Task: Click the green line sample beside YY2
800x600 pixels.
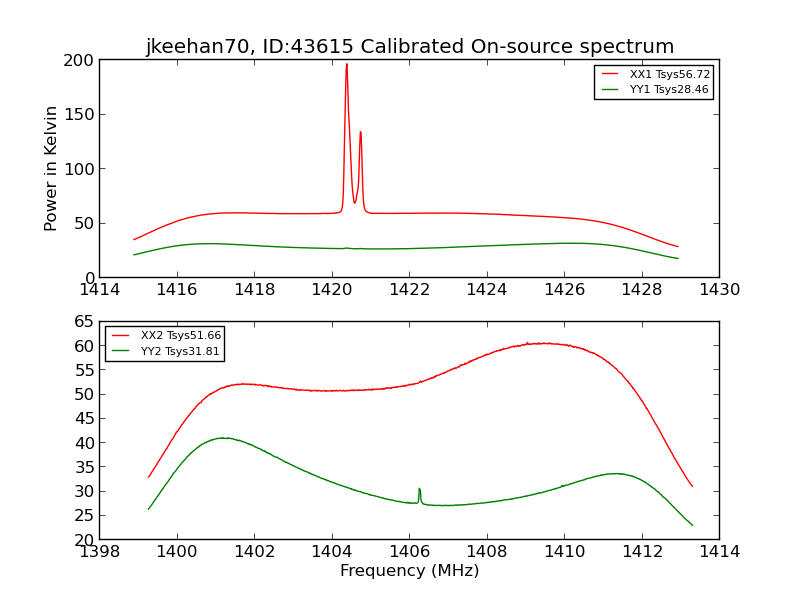Action: pyautogui.click(x=122, y=351)
